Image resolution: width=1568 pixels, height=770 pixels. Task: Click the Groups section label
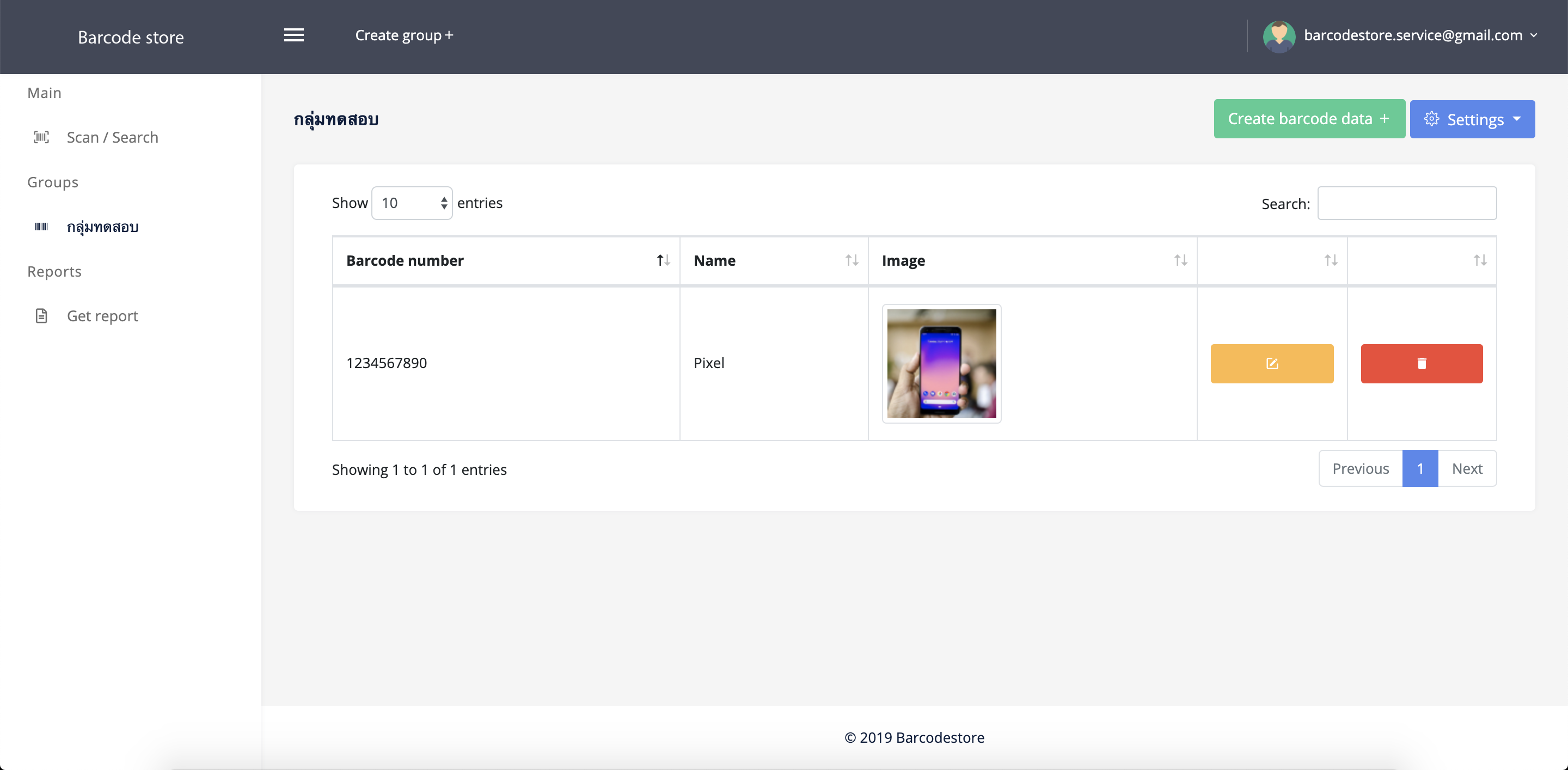pos(53,182)
